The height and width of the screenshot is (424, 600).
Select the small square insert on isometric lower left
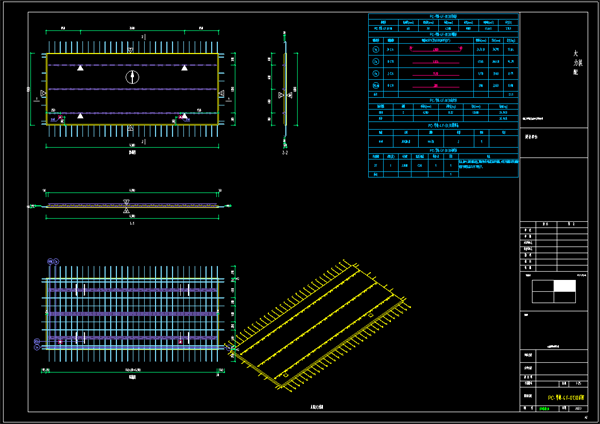(x=285, y=375)
